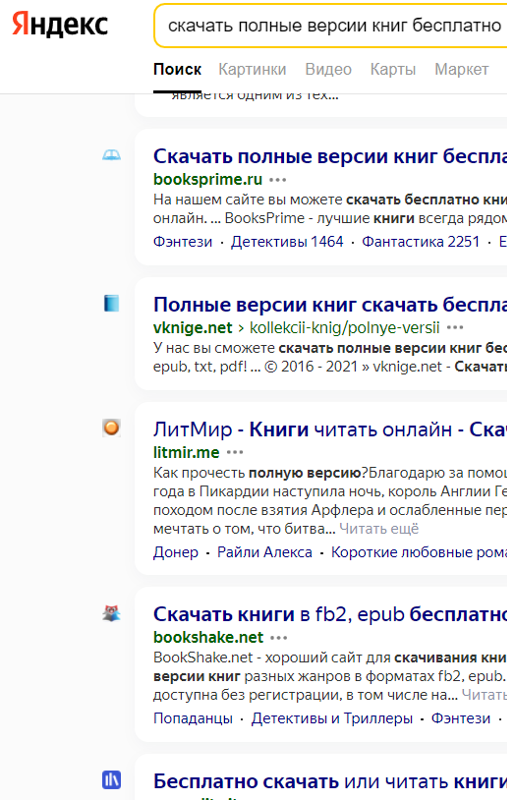This screenshot has width=507, height=800.
Task: Switch to the Карты tab
Action: 393,69
